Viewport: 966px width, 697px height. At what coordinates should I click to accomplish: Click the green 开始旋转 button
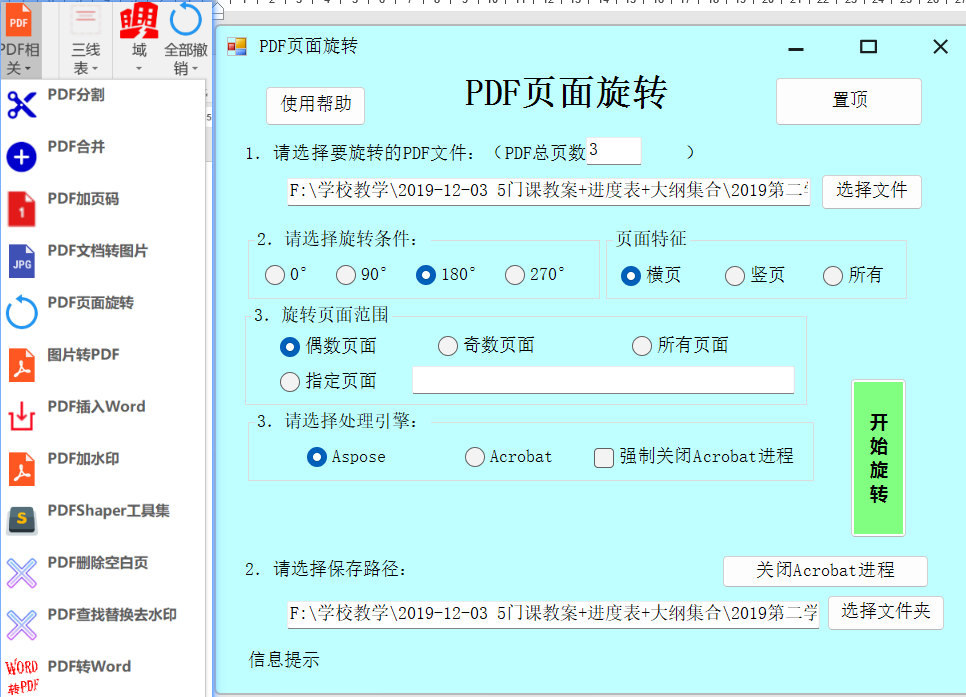pos(879,458)
